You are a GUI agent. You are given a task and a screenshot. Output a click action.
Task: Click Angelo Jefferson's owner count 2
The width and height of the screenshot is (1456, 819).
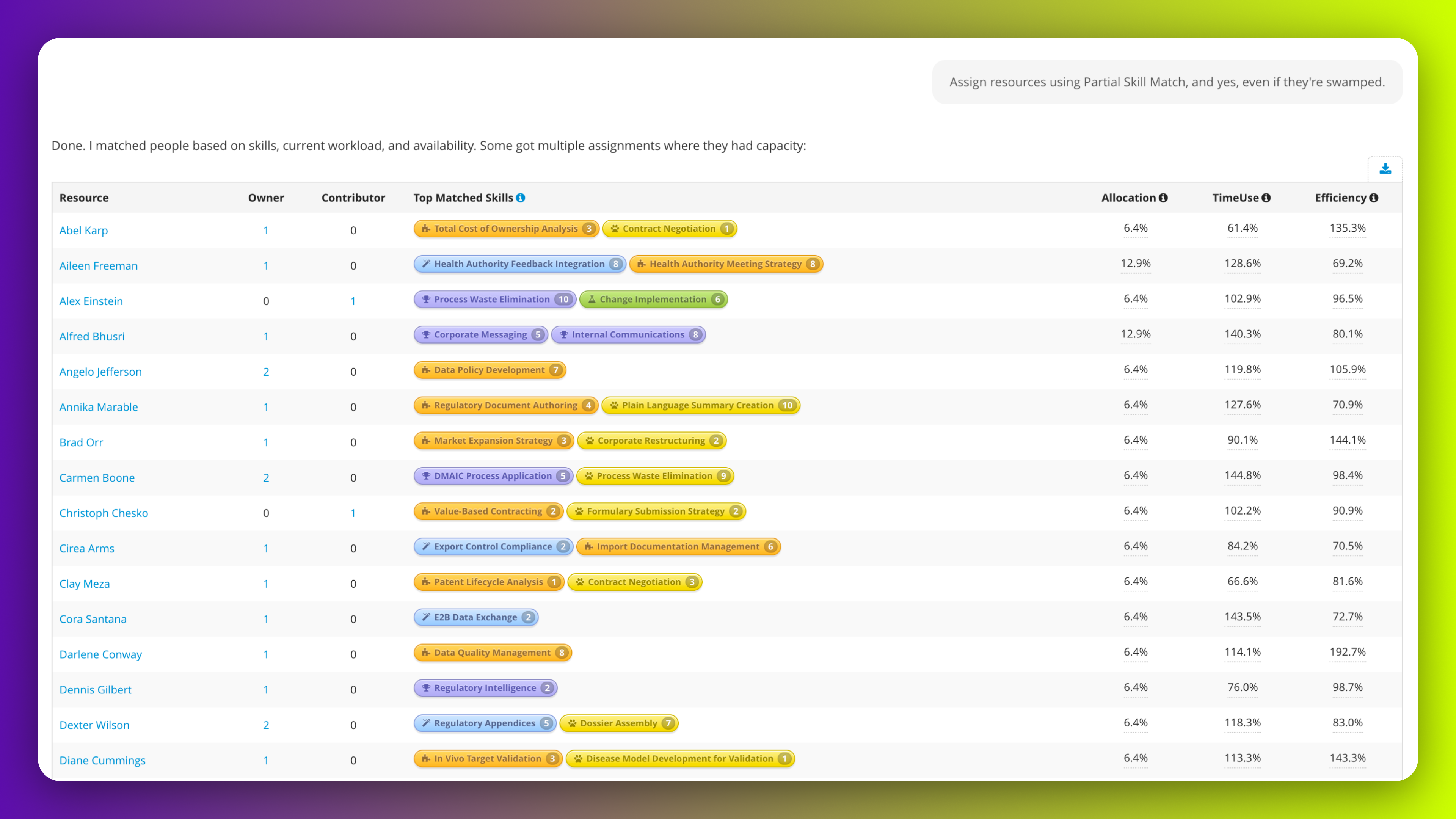pyautogui.click(x=266, y=371)
